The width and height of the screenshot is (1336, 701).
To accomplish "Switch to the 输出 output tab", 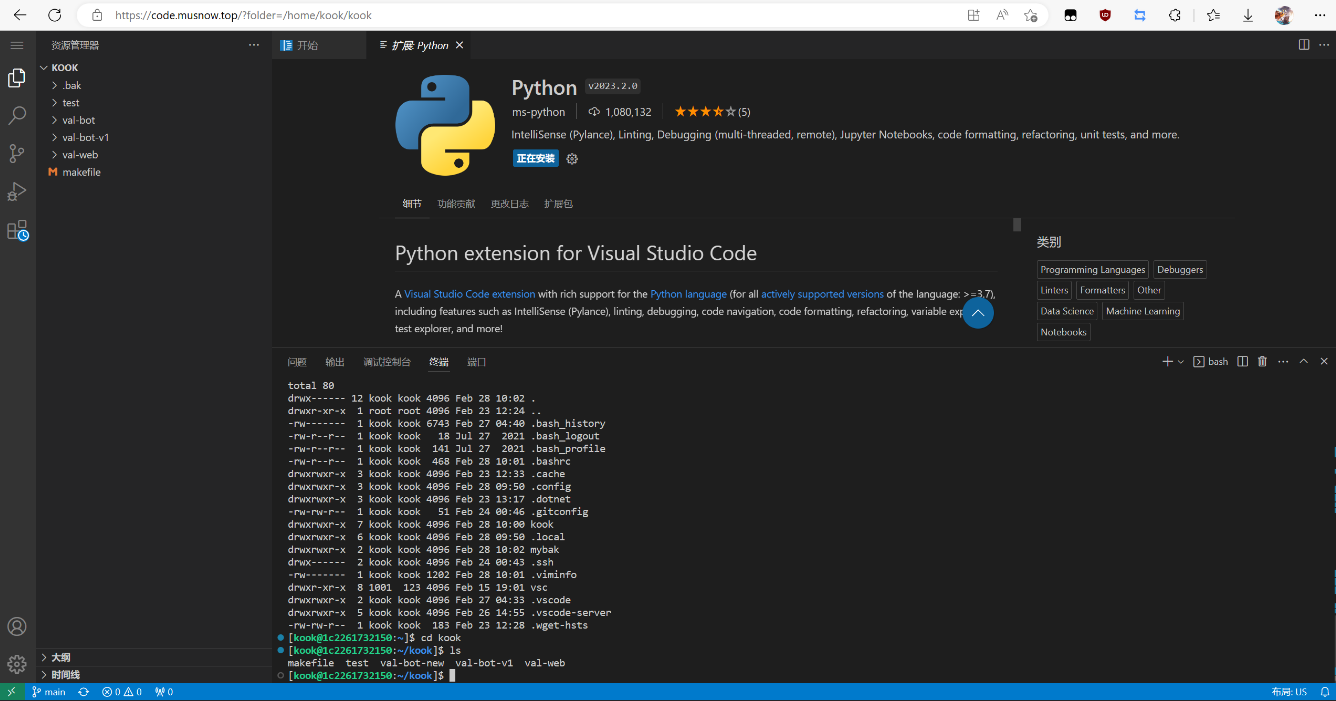I will (335, 362).
